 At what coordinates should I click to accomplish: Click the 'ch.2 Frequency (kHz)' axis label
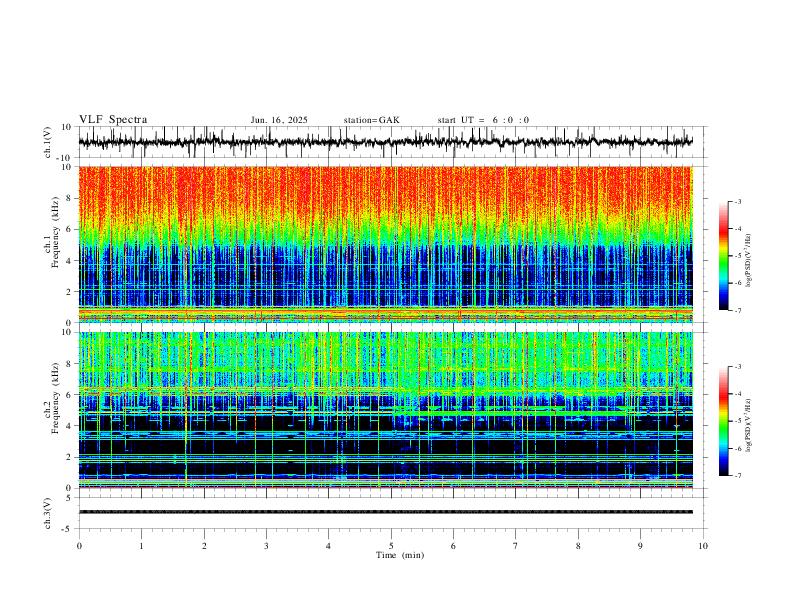51,398
